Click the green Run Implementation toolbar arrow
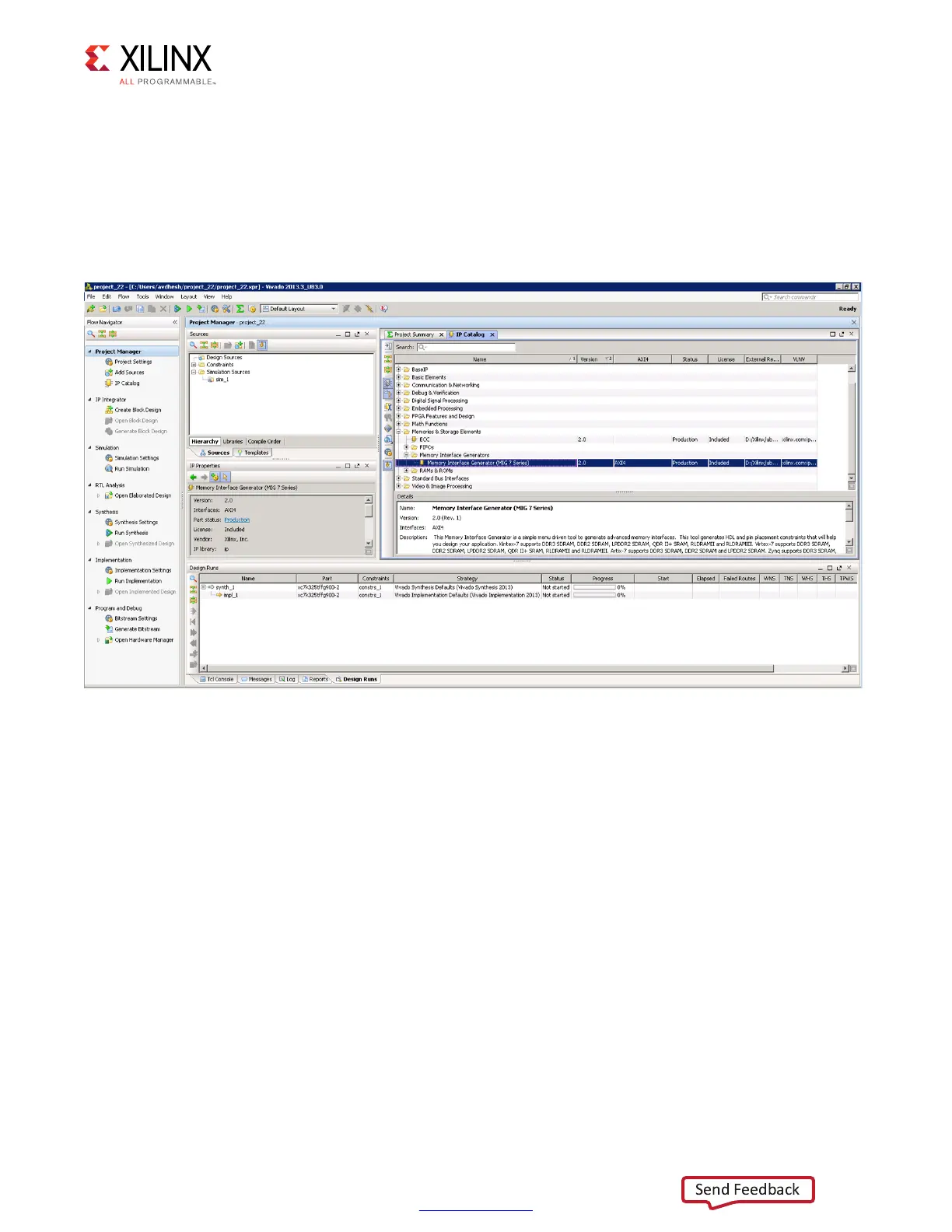Image resolution: width=952 pixels, height=1232 pixels. point(189,309)
